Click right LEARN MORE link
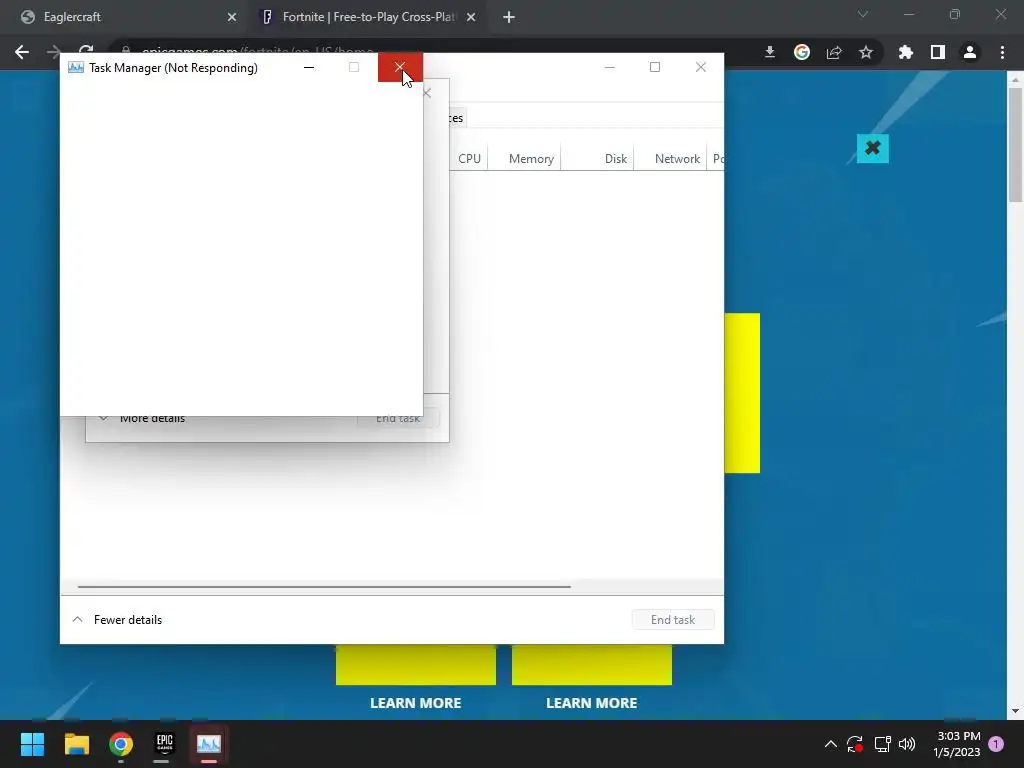This screenshot has width=1024, height=768. (592, 703)
